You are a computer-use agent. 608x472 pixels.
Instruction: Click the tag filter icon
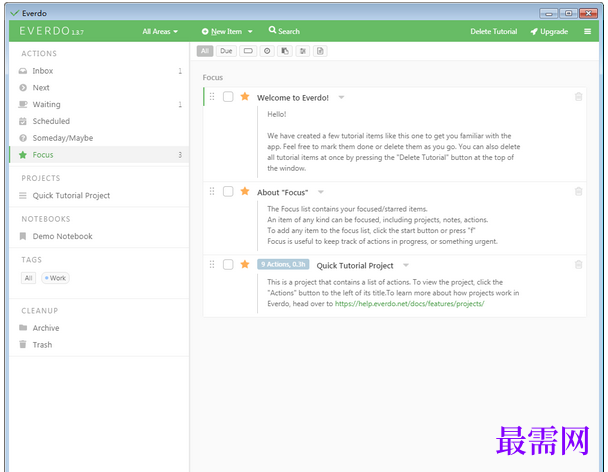248,51
